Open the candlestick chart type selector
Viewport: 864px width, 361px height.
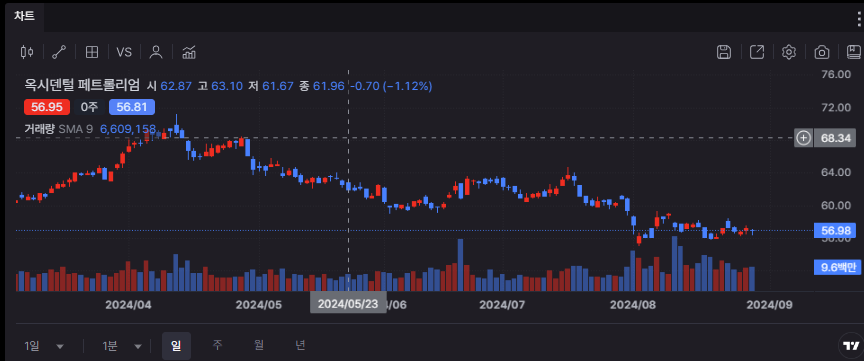[x=26, y=52]
